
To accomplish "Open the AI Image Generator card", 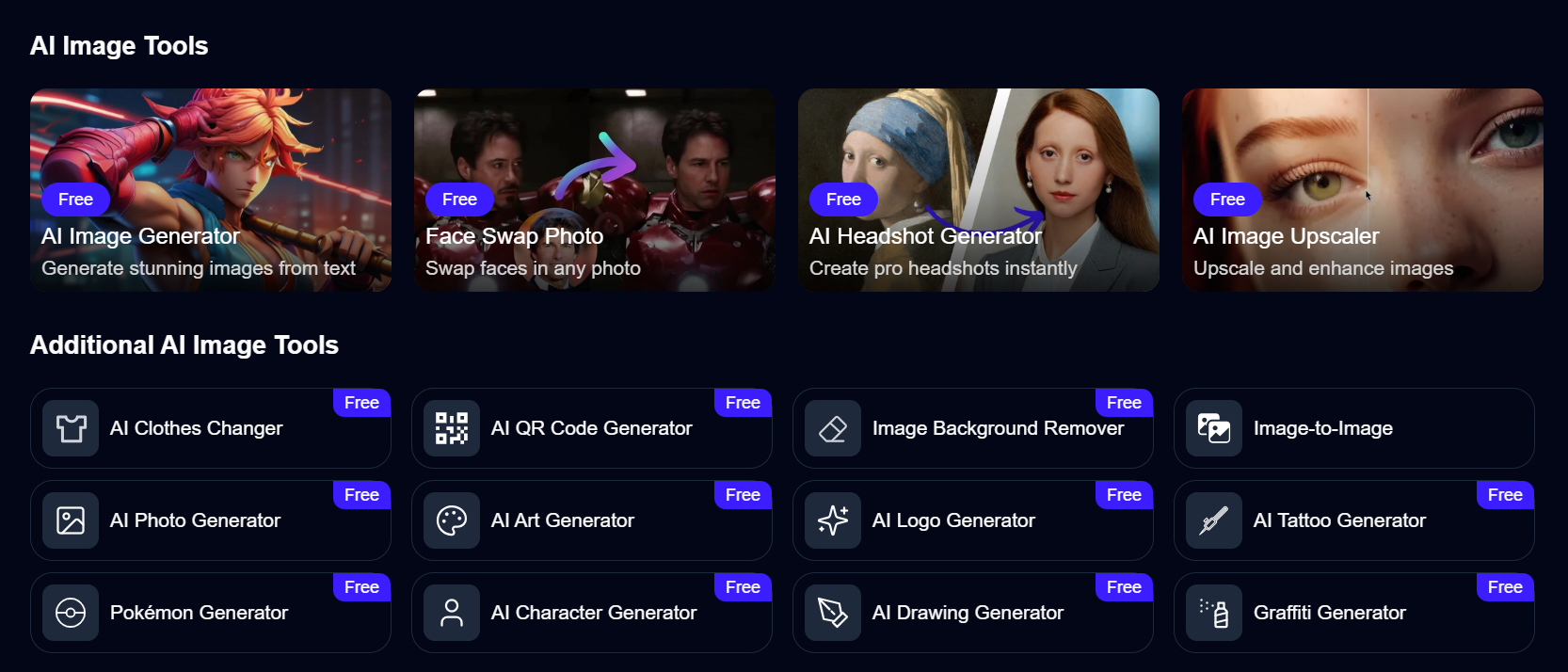I will point(211,190).
